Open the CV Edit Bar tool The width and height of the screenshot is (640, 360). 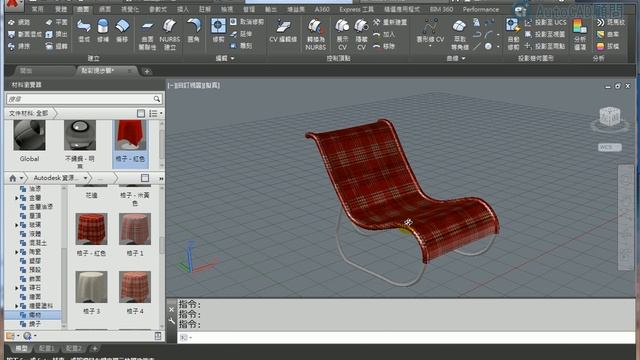(283, 31)
